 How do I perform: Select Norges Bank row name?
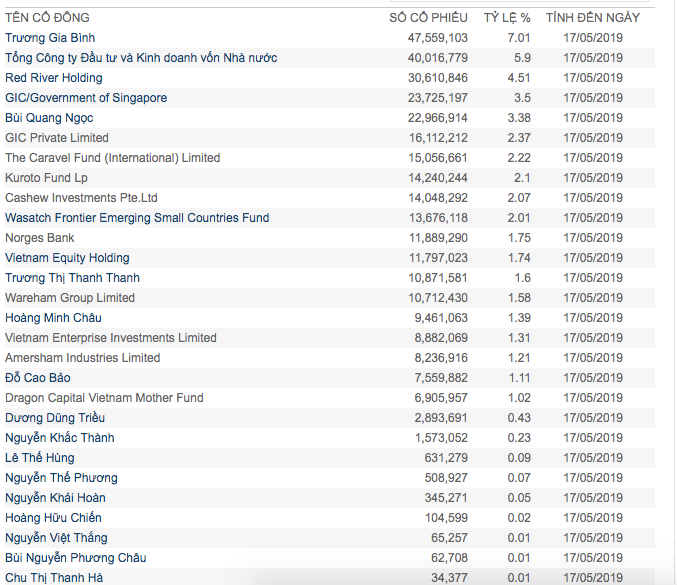(x=40, y=238)
